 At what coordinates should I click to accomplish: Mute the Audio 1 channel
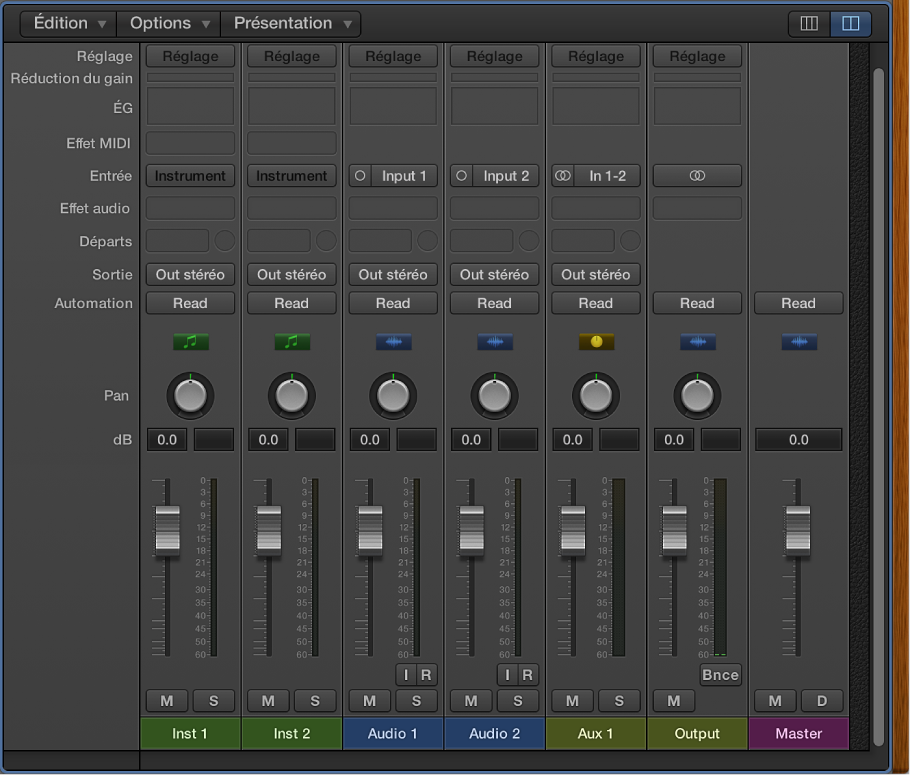coord(369,701)
